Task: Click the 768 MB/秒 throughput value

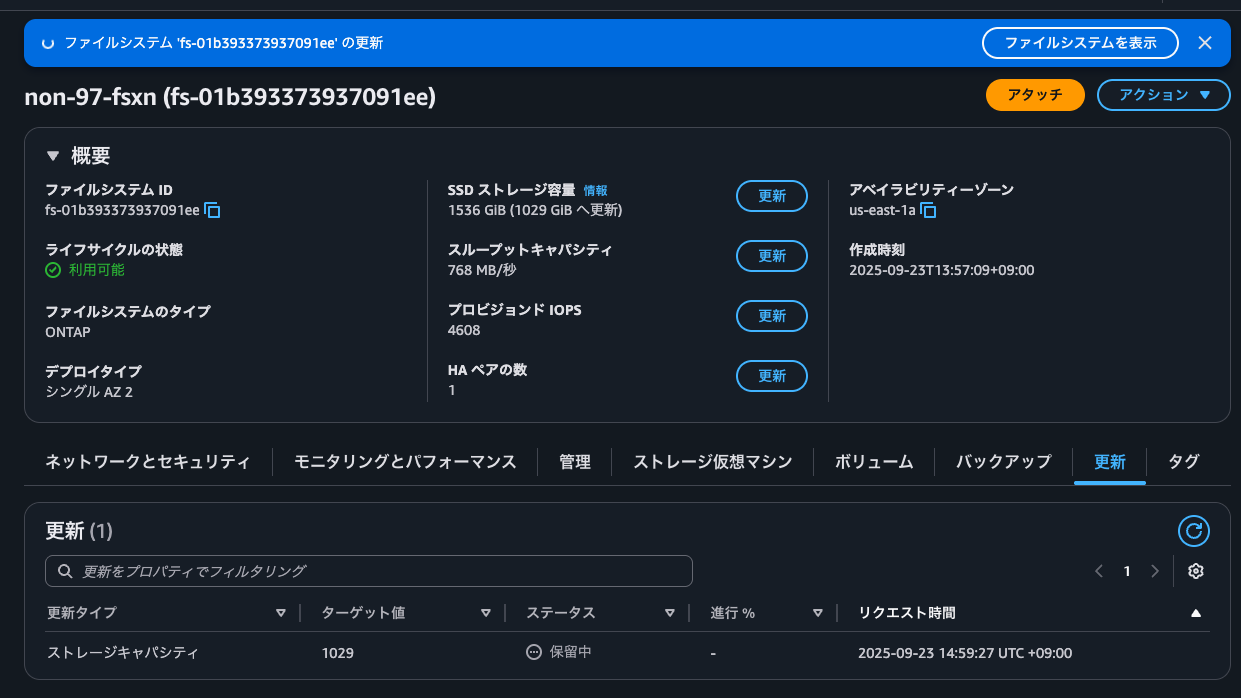Action: [482, 270]
